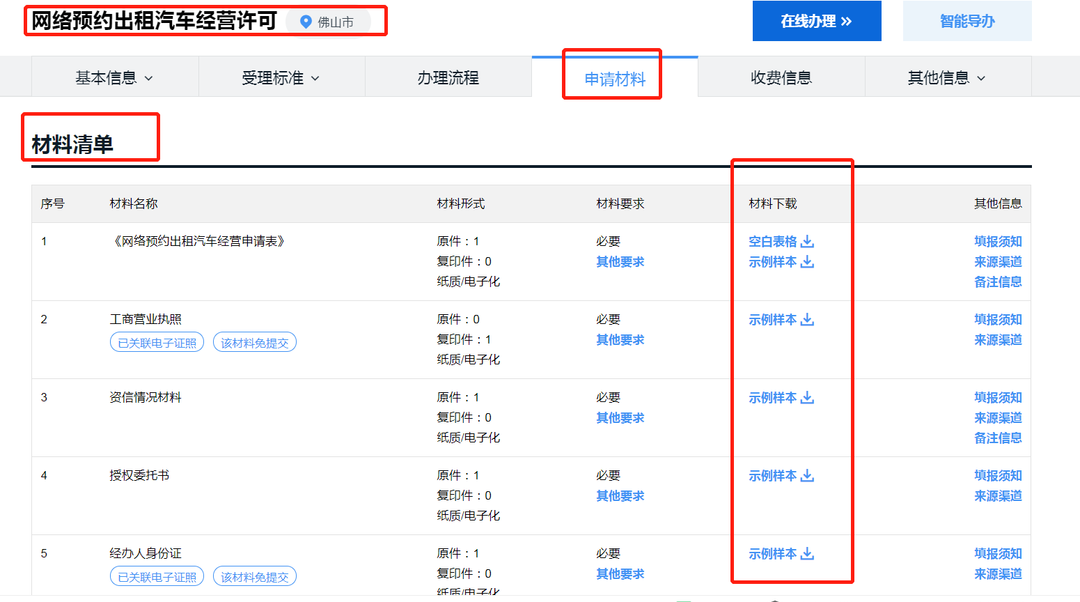The image size is (1080, 602).
Task: Open the 收费信息 tab
Action: [781, 78]
